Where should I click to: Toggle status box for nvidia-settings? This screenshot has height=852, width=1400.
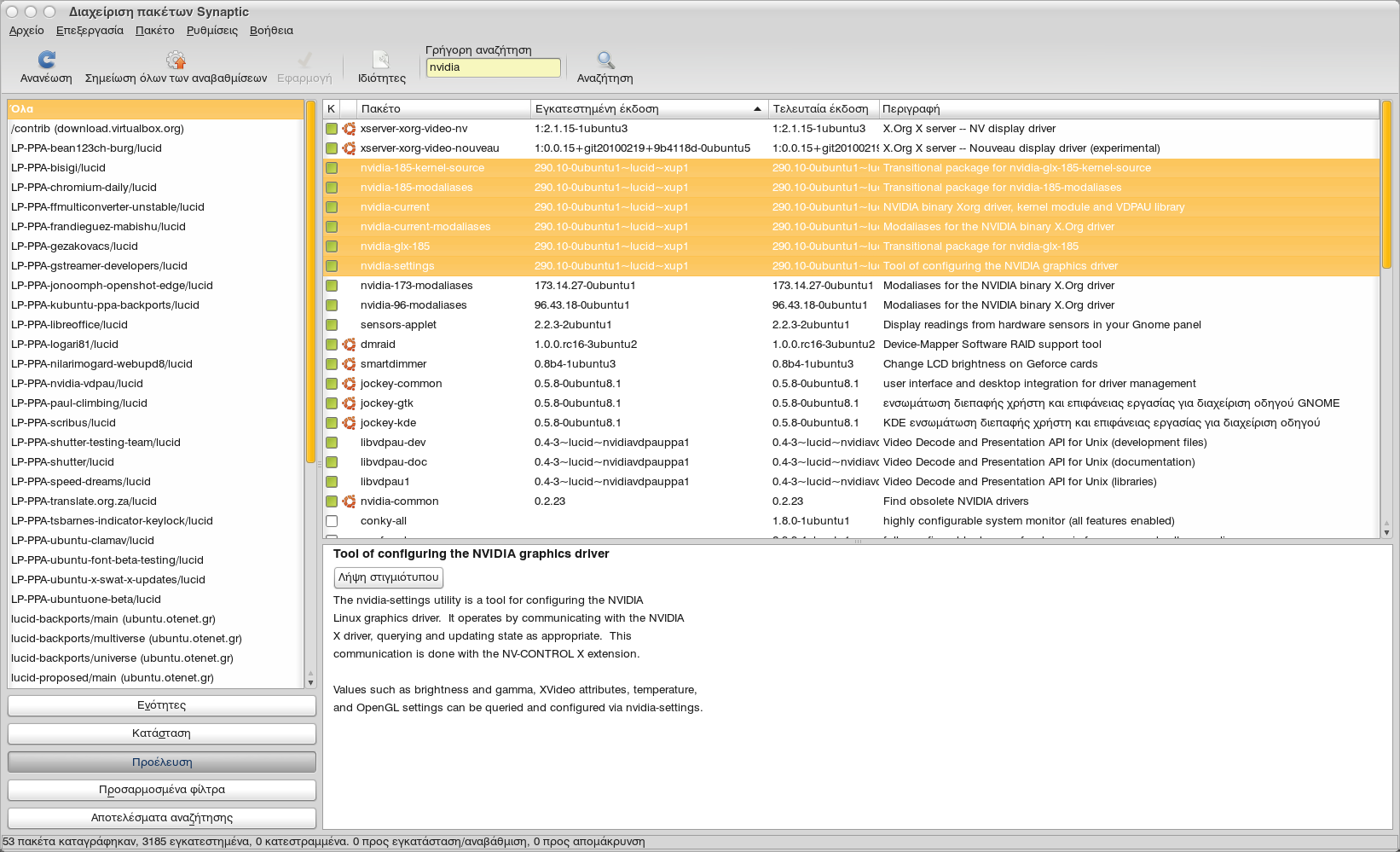tap(332, 266)
